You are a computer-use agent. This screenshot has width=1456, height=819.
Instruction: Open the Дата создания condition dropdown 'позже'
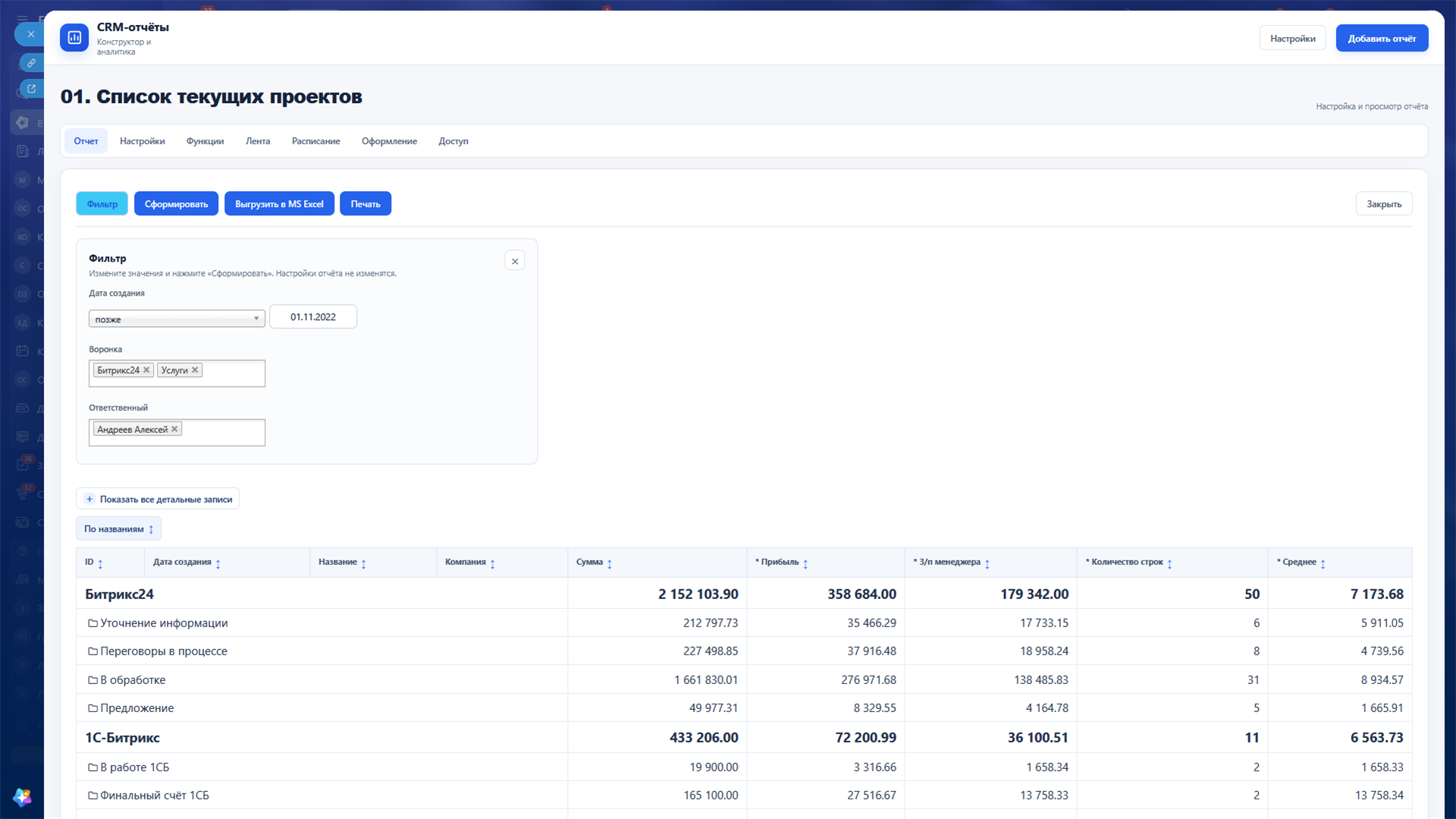click(177, 318)
